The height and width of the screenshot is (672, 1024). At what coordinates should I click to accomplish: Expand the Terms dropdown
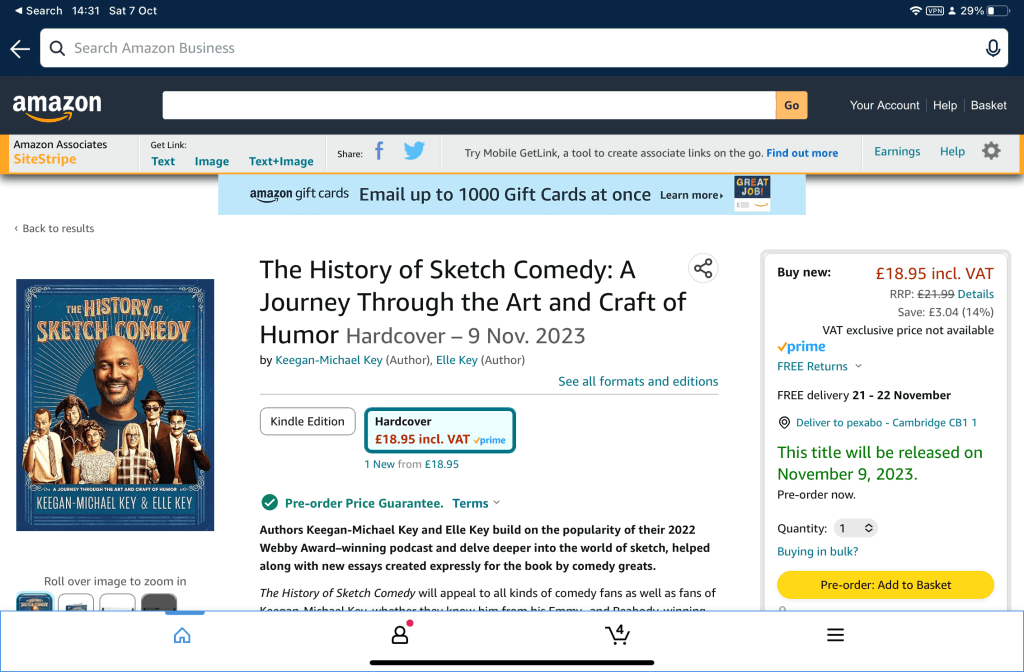[x=476, y=503]
